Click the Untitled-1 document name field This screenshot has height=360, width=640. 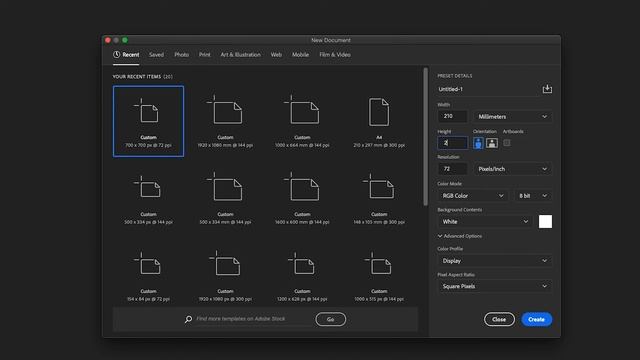[x=488, y=89]
